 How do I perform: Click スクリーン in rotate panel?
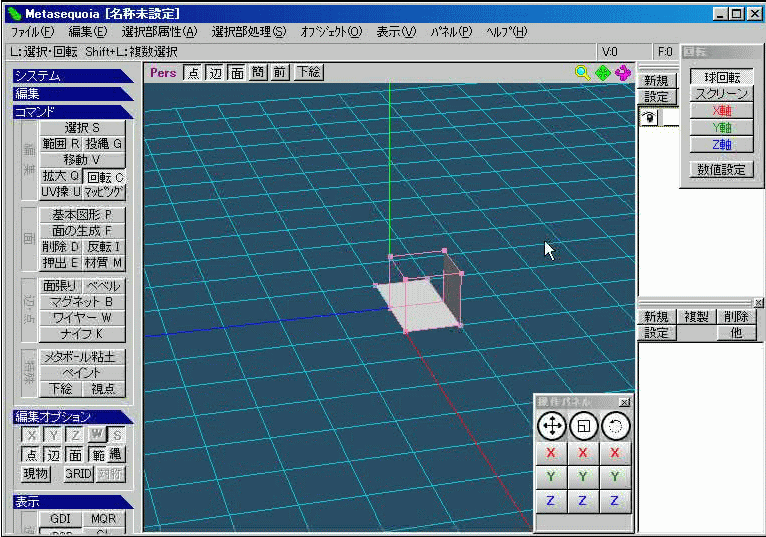tap(722, 94)
